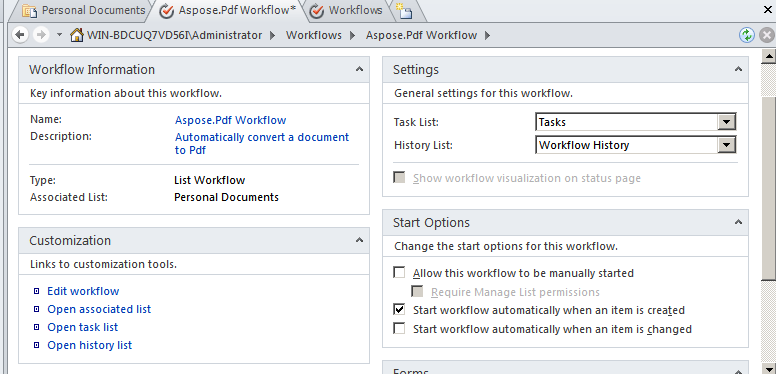Click bullet icon beside Edit workflow
Viewport: 776px width, 374px height.
pos(36,291)
